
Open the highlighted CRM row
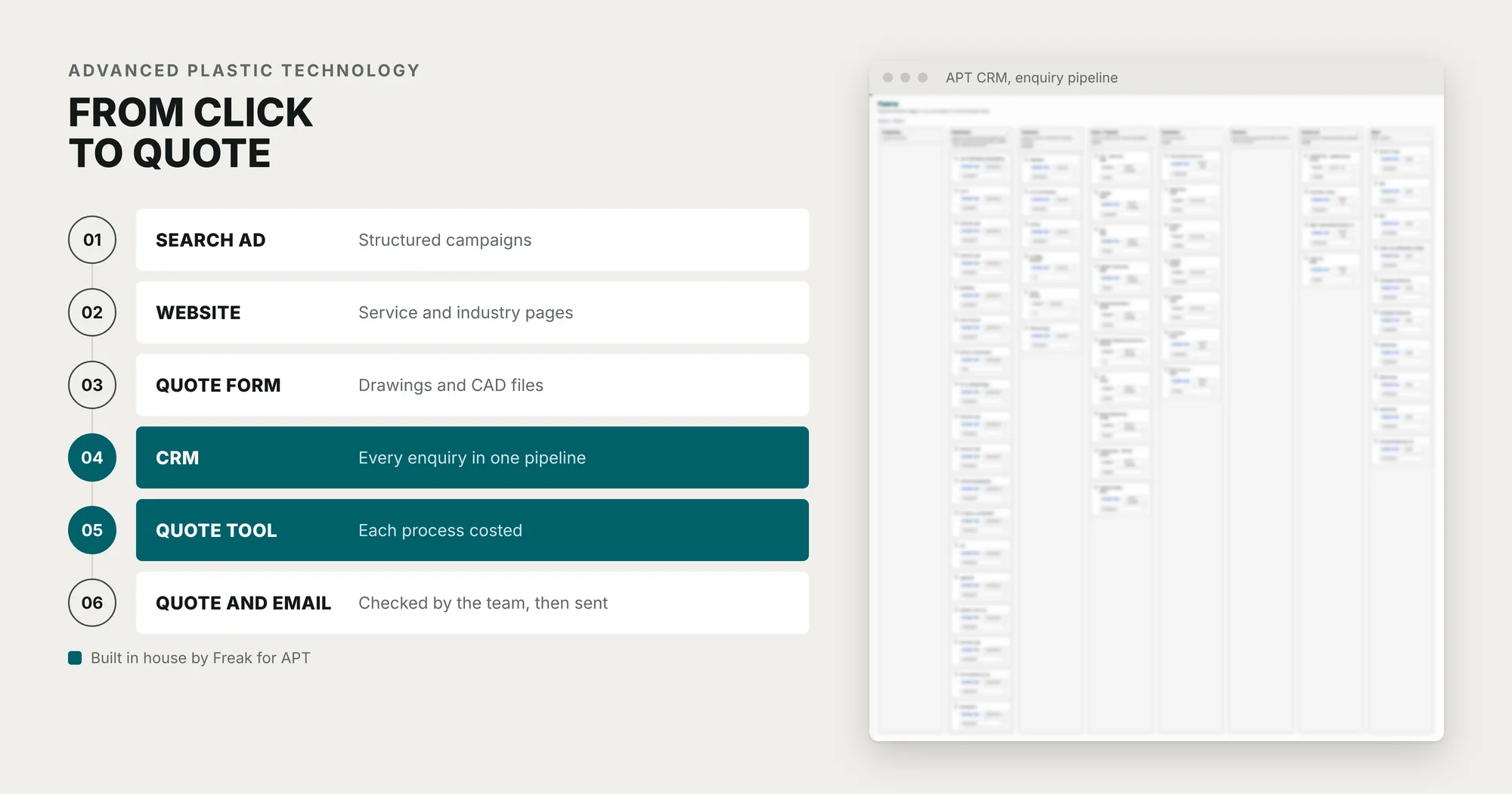pos(472,457)
